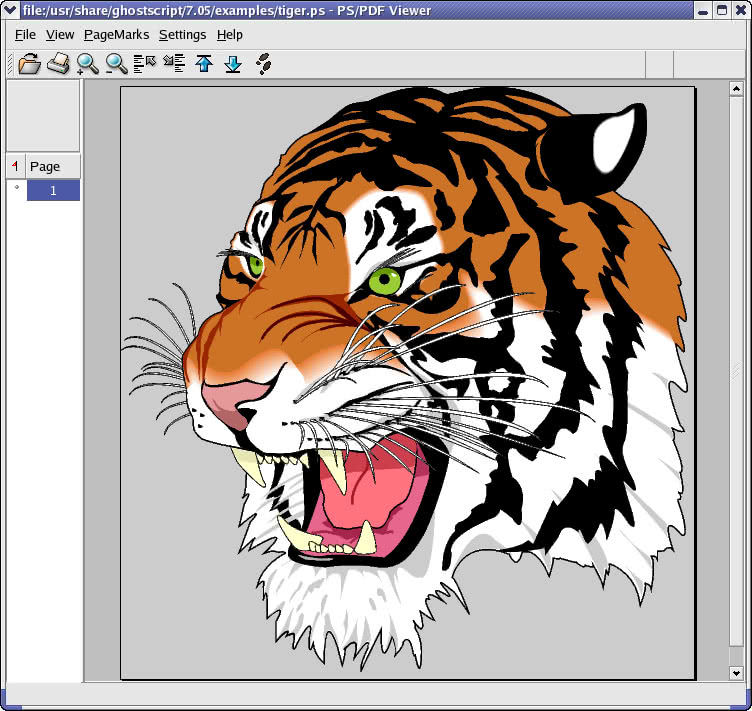This screenshot has height=711, width=752.
Task: Open the Settings menu
Action: [183, 35]
